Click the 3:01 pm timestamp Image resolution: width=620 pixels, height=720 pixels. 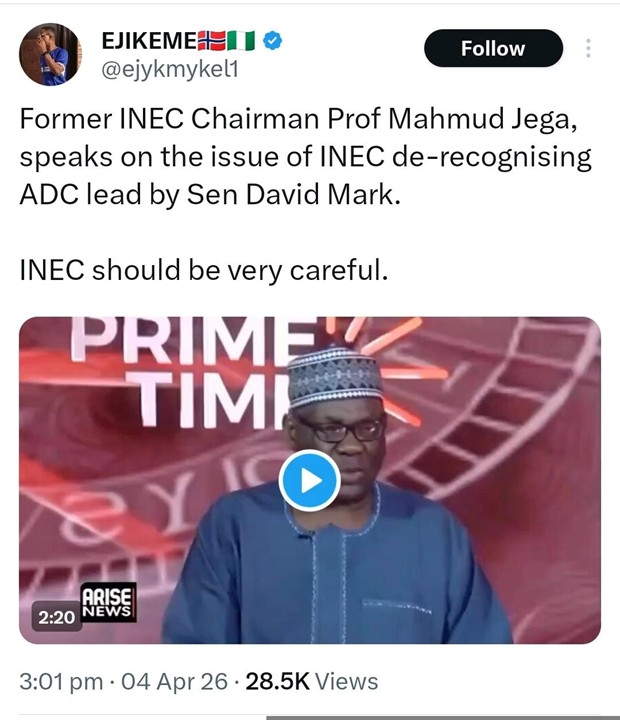(x=62, y=682)
